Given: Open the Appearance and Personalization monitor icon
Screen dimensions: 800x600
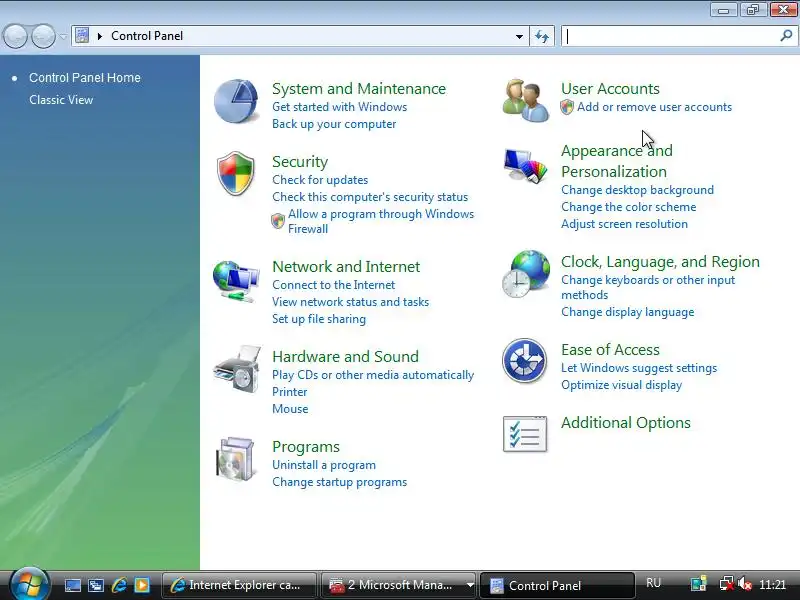Looking at the screenshot, I should point(526,165).
